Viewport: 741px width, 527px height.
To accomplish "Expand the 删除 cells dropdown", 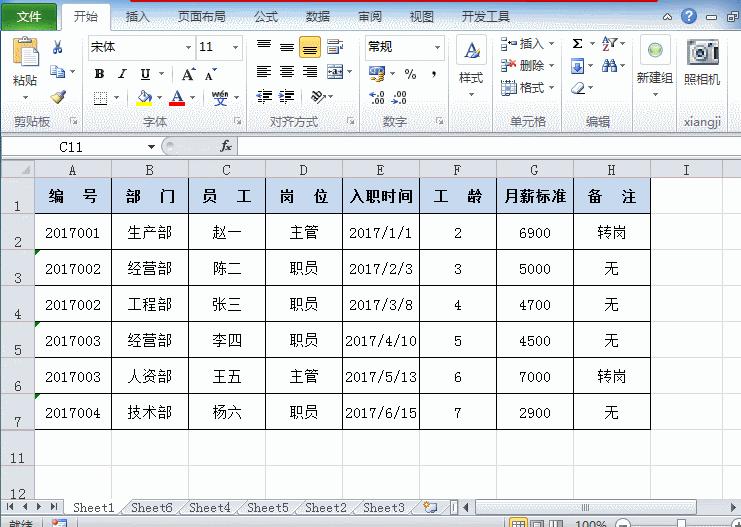I will pos(551,66).
